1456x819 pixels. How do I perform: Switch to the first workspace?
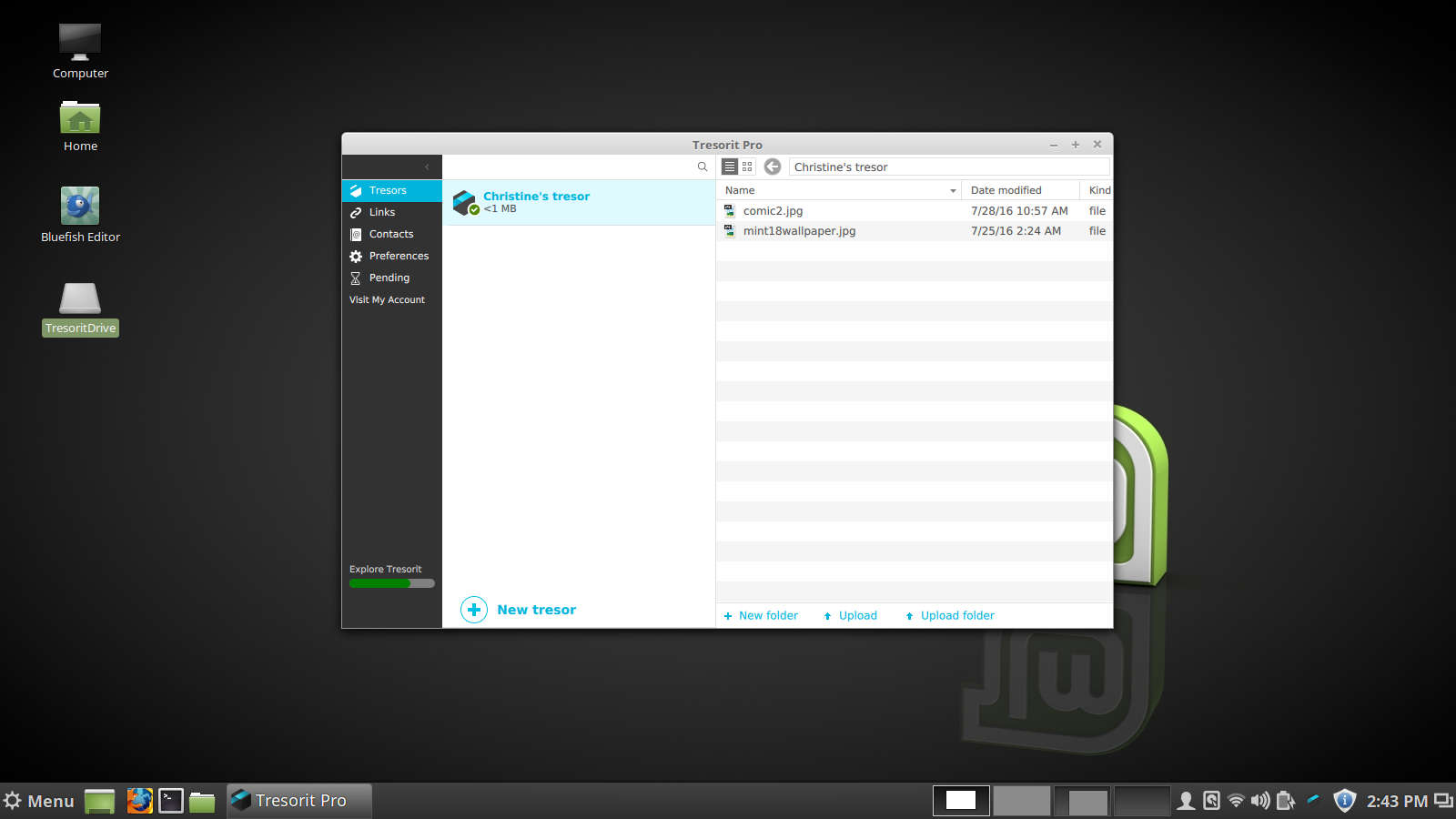[x=961, y=801]
